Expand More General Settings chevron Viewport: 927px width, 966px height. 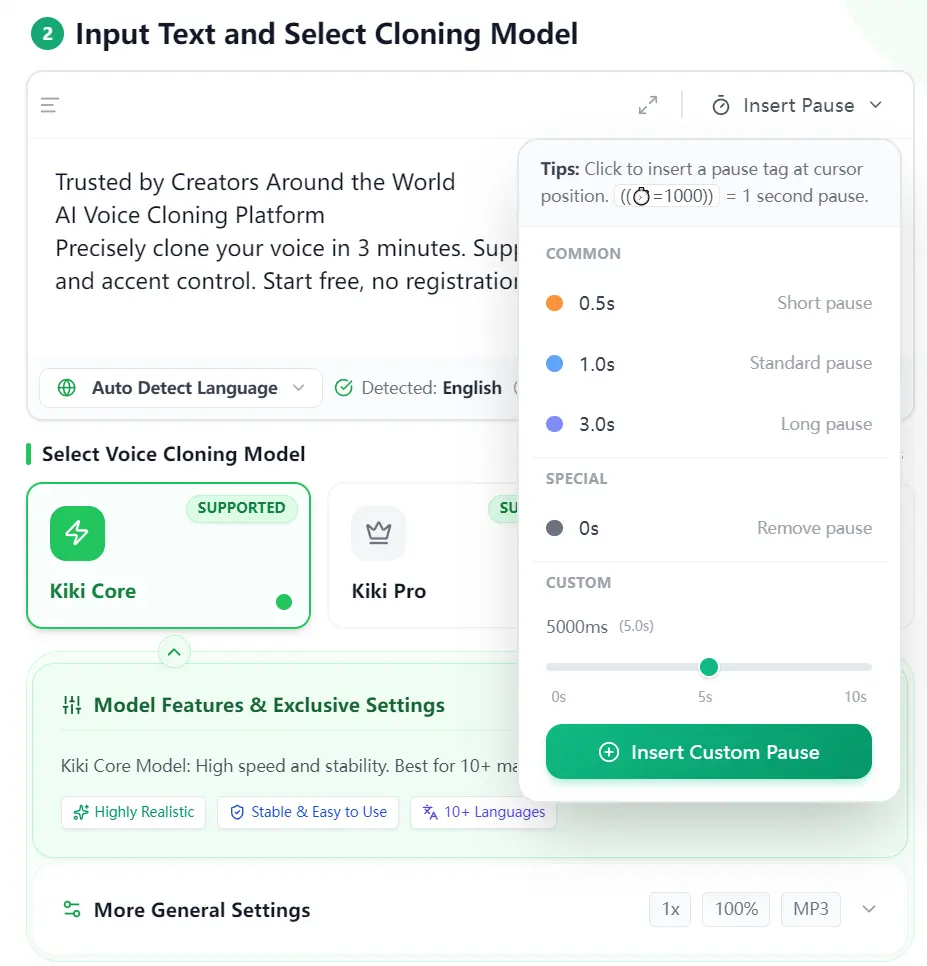869,909
